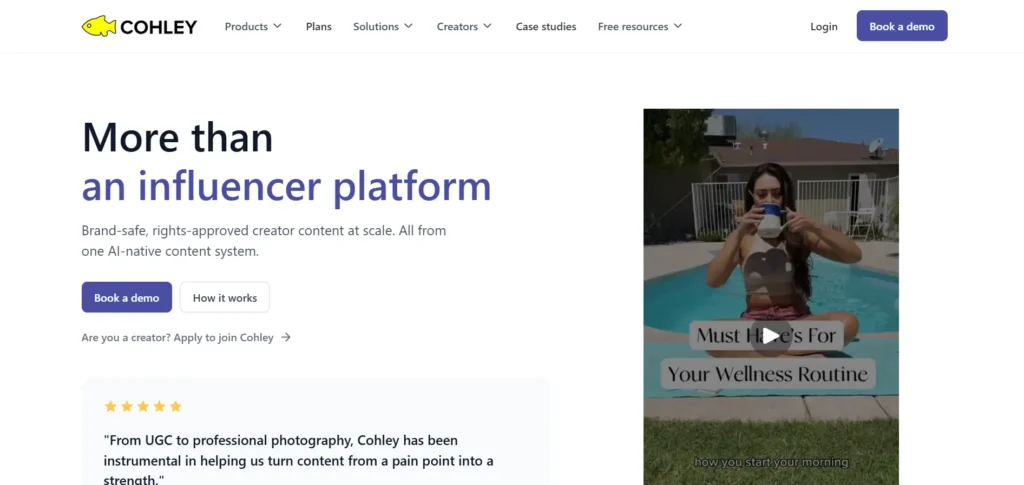
Task: Click Book a demo below the headline
Action: 127,298
